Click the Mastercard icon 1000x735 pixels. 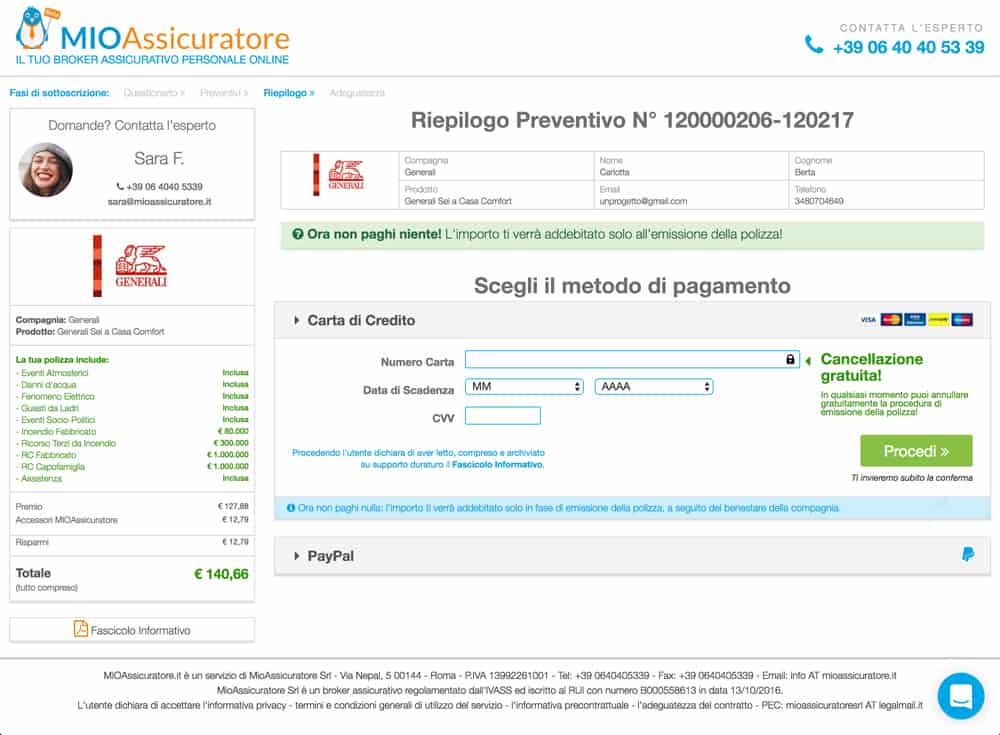pyautogui.click(x=891, y=319)
